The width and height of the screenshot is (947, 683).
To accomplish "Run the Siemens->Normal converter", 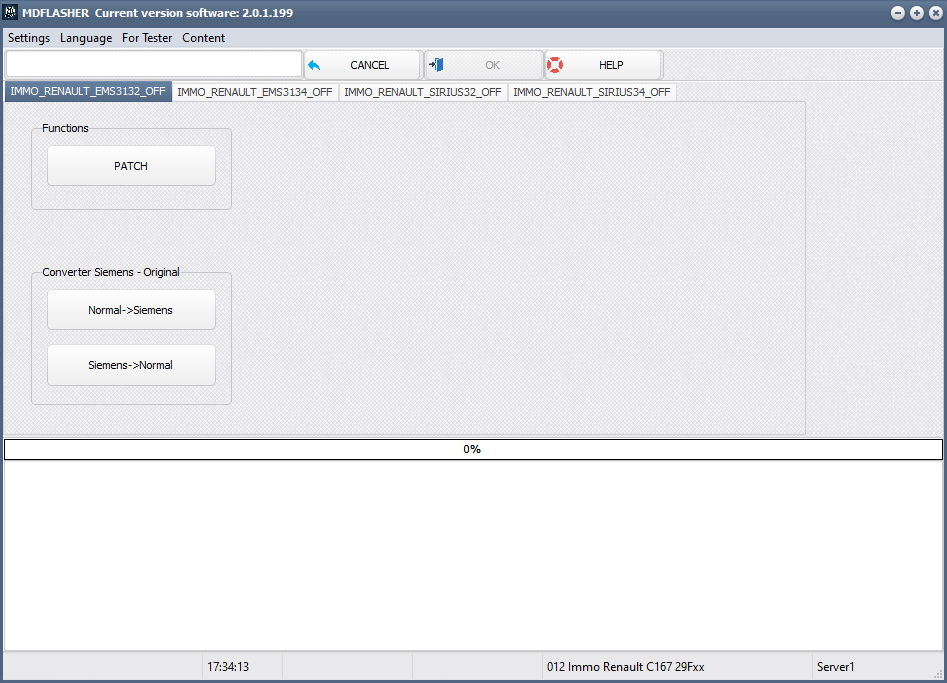I will [x=131, y=365].
